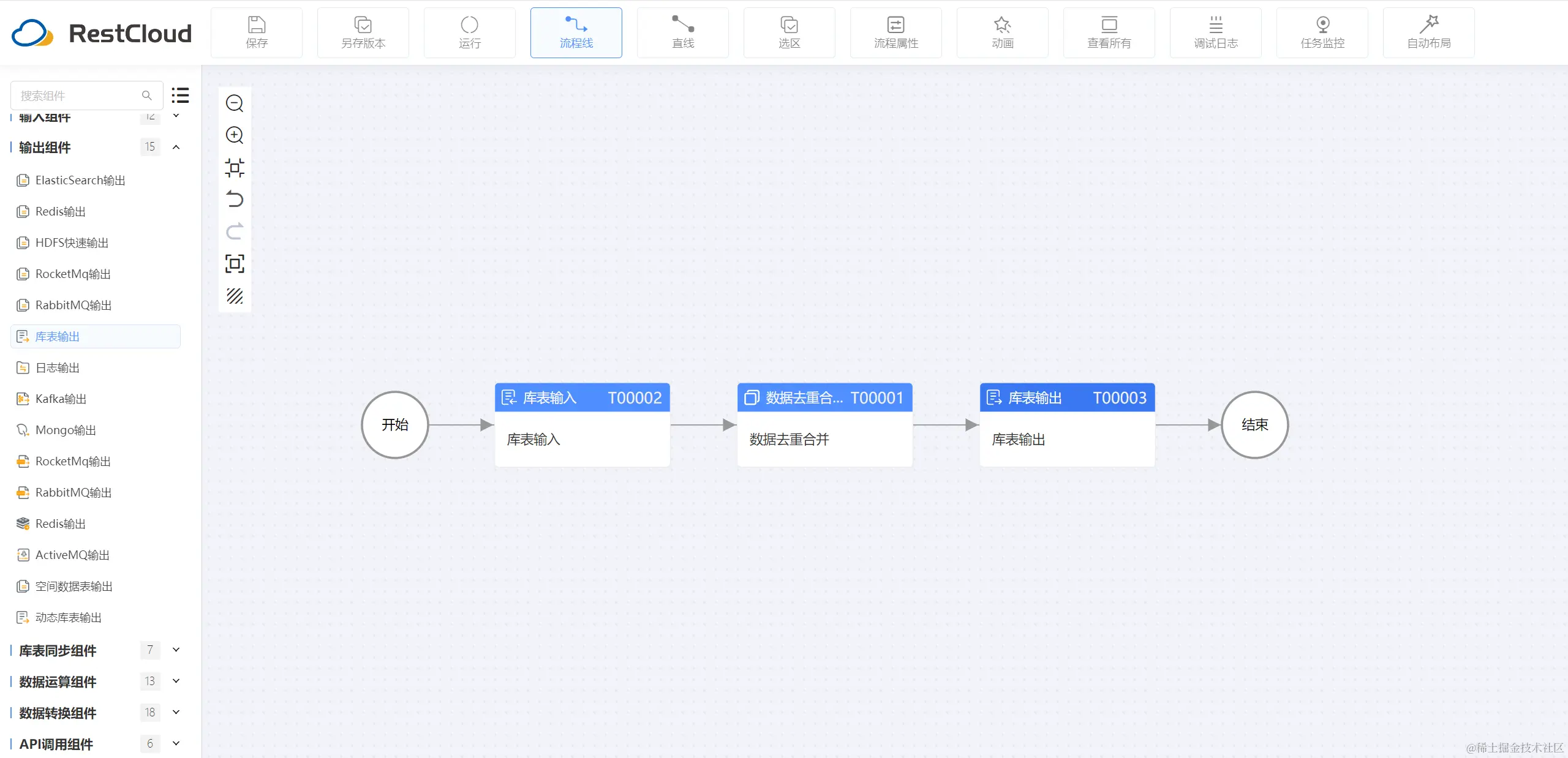This screenshot has width=1568, height=758.
Task: Click the diagonal hatch pattern icon
Action: (235, 296)
